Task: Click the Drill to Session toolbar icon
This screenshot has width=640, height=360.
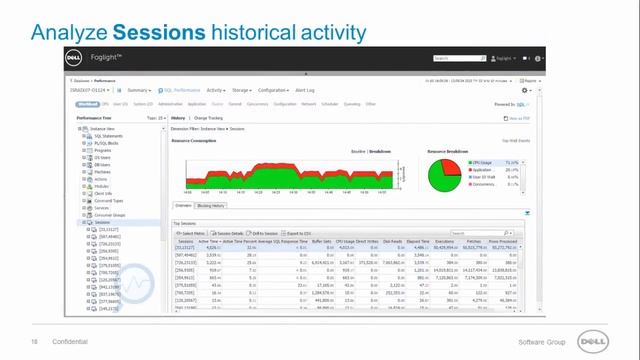Action: pyautogui.click(x=249, y=233)
